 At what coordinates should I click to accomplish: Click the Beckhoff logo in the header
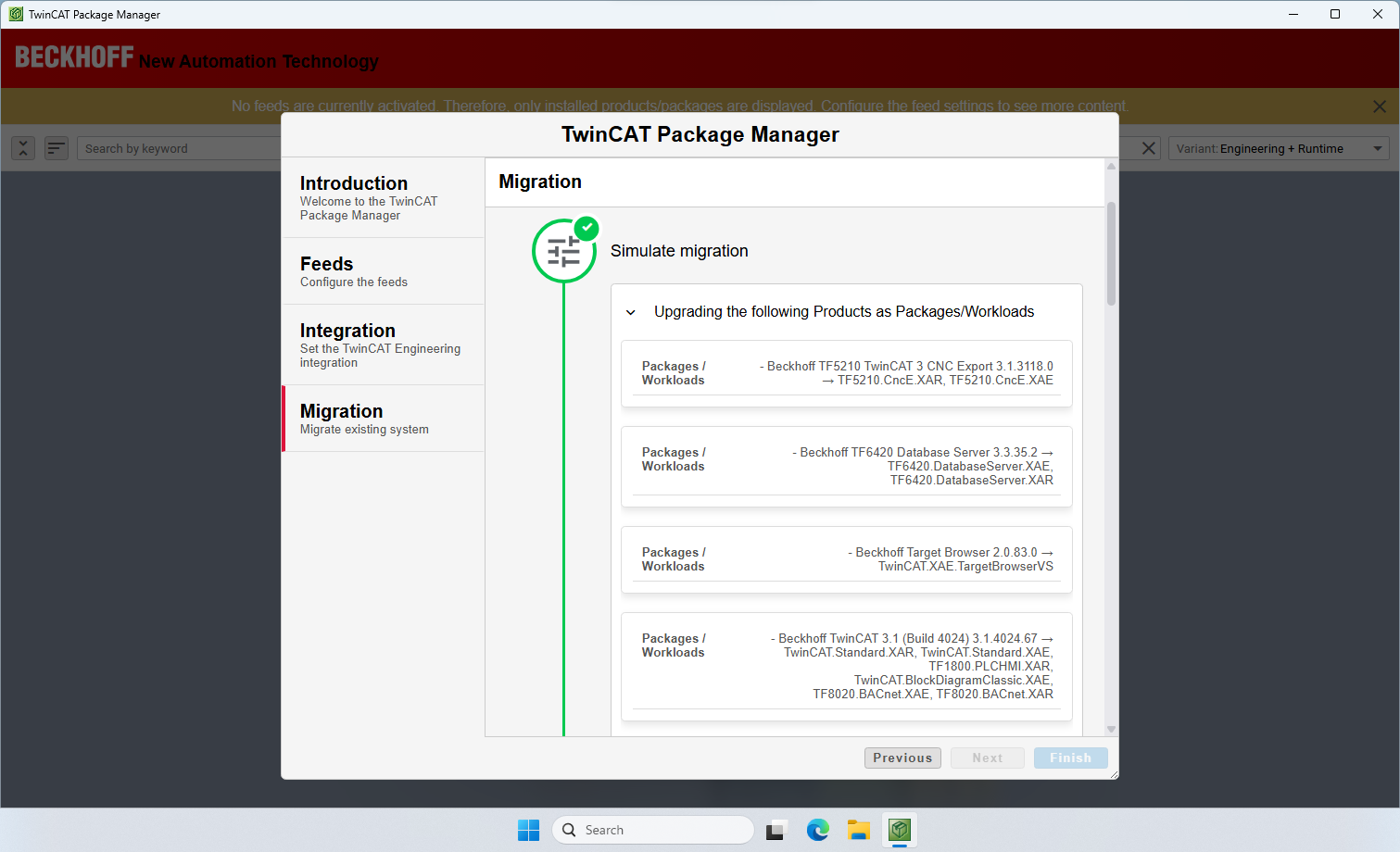click(74, 57)
